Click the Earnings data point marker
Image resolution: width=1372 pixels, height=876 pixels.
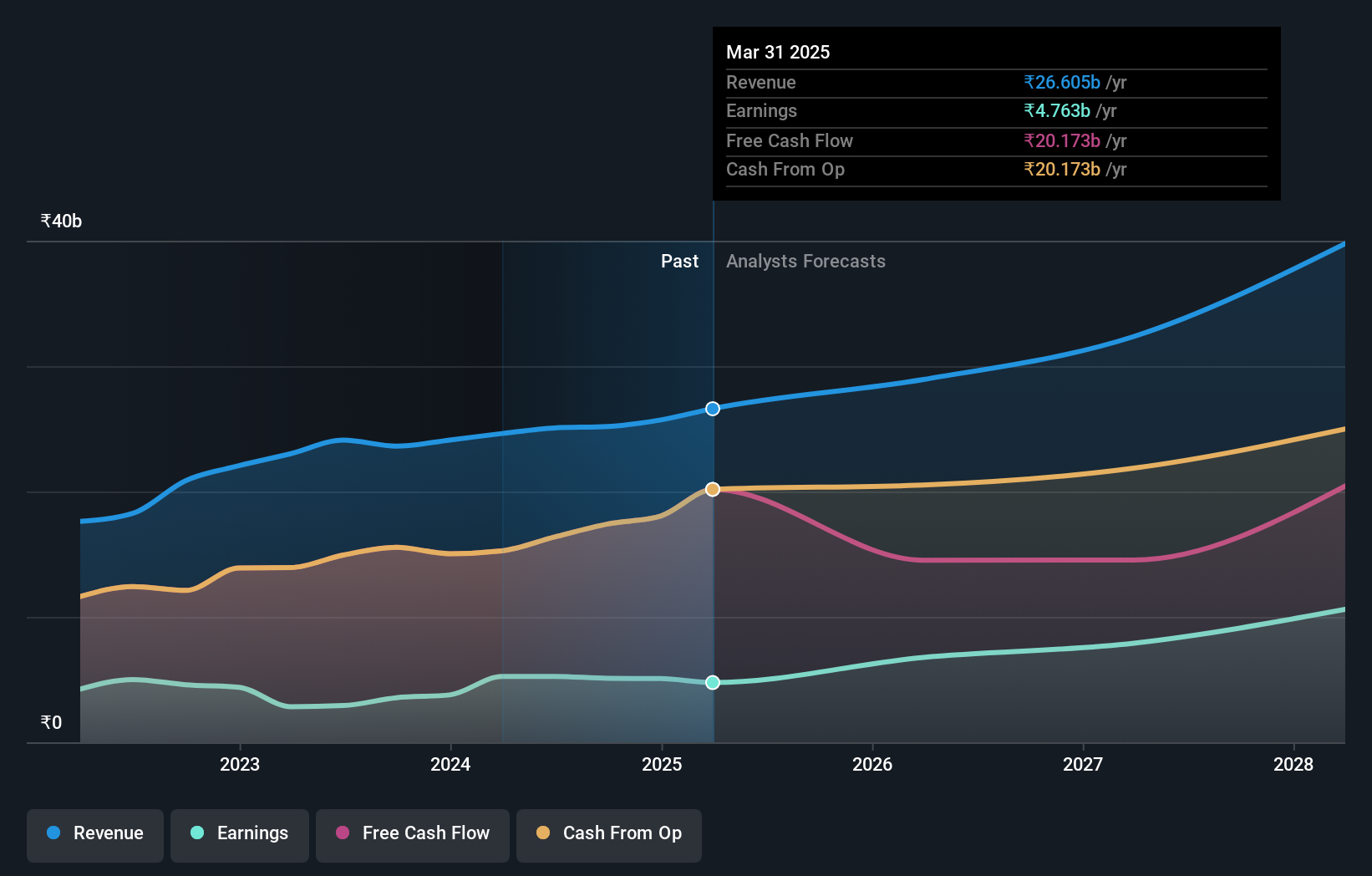pos(713,682)
